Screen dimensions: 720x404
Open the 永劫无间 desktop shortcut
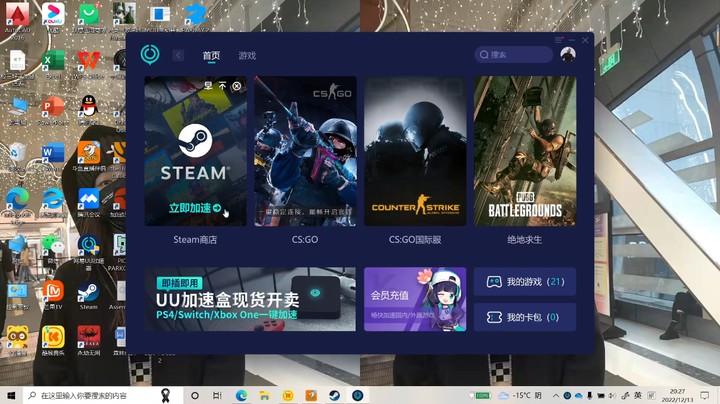click(89, 340)
